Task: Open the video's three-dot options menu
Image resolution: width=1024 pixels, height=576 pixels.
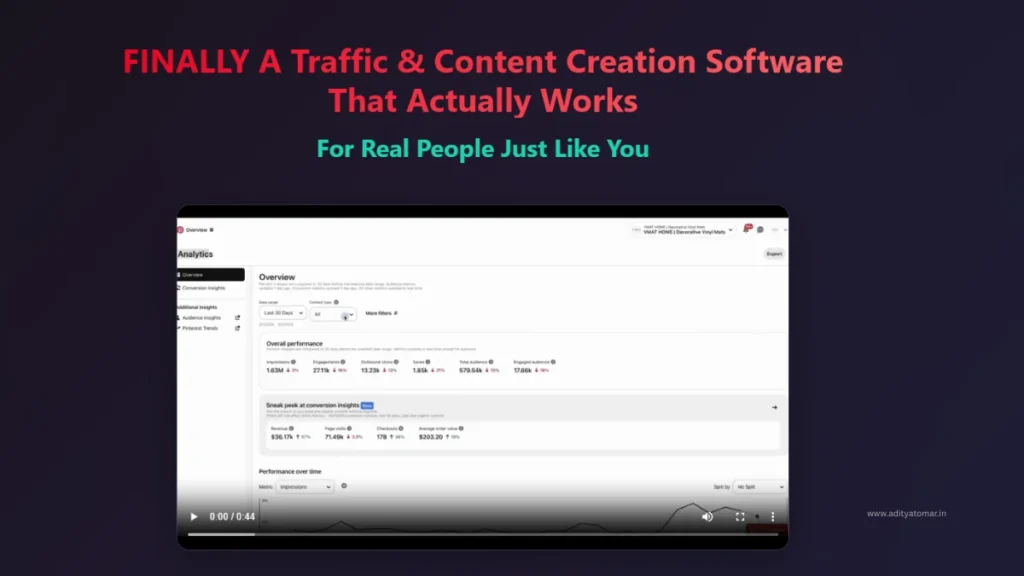Action: [x=772, y=517]
